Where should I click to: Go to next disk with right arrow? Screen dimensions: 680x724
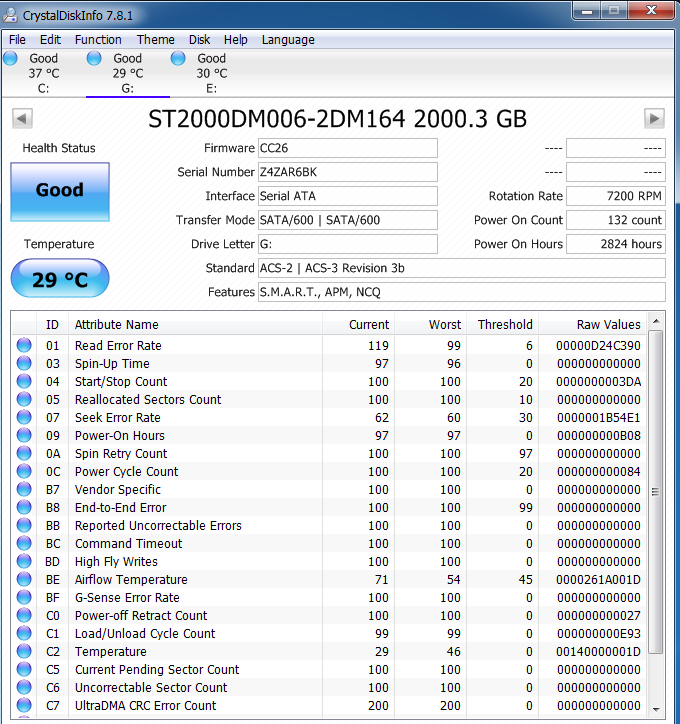[654, 119]
